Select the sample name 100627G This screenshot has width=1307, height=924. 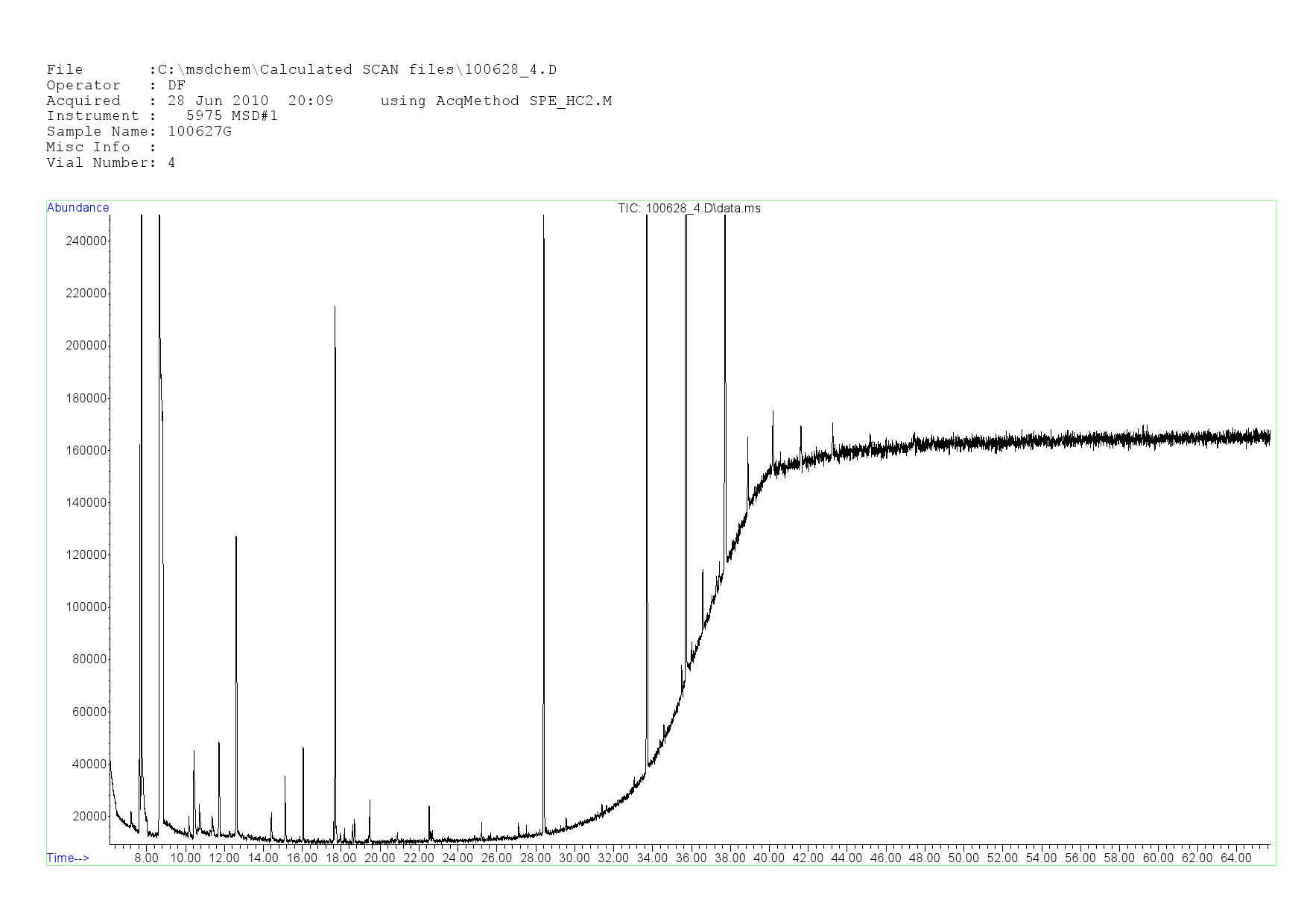[x=200, y=131]
